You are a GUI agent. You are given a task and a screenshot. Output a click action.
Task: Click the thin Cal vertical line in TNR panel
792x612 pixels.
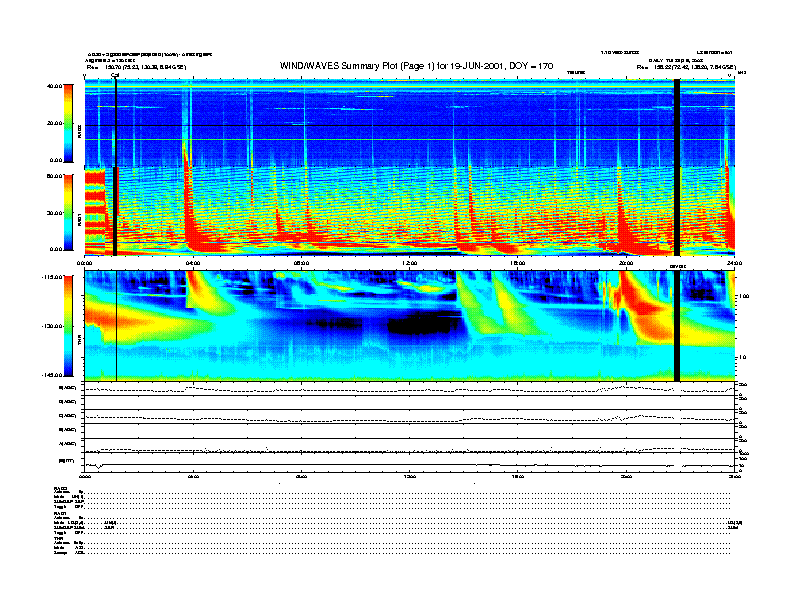117,326
